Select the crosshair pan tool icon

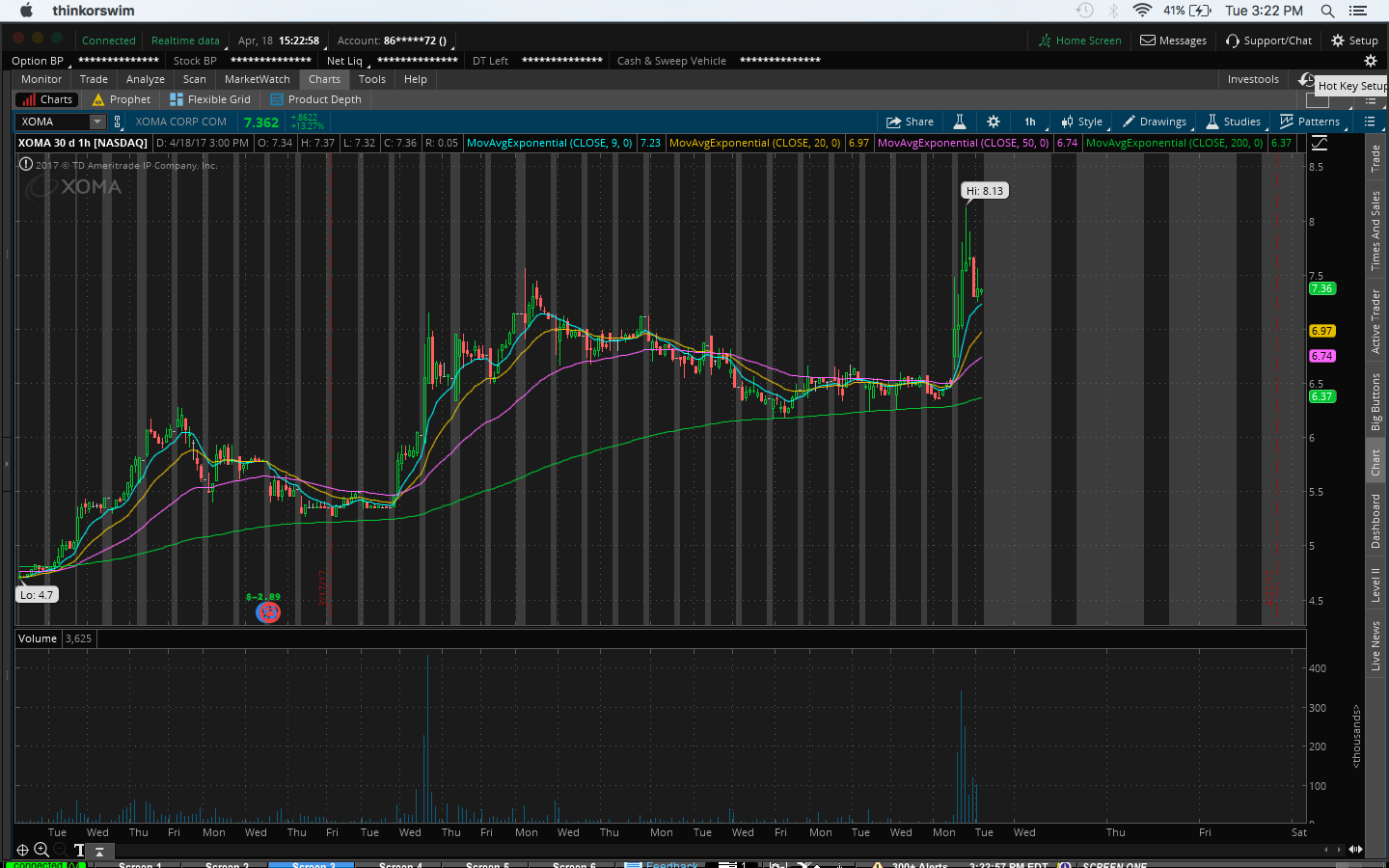point(22,850)
